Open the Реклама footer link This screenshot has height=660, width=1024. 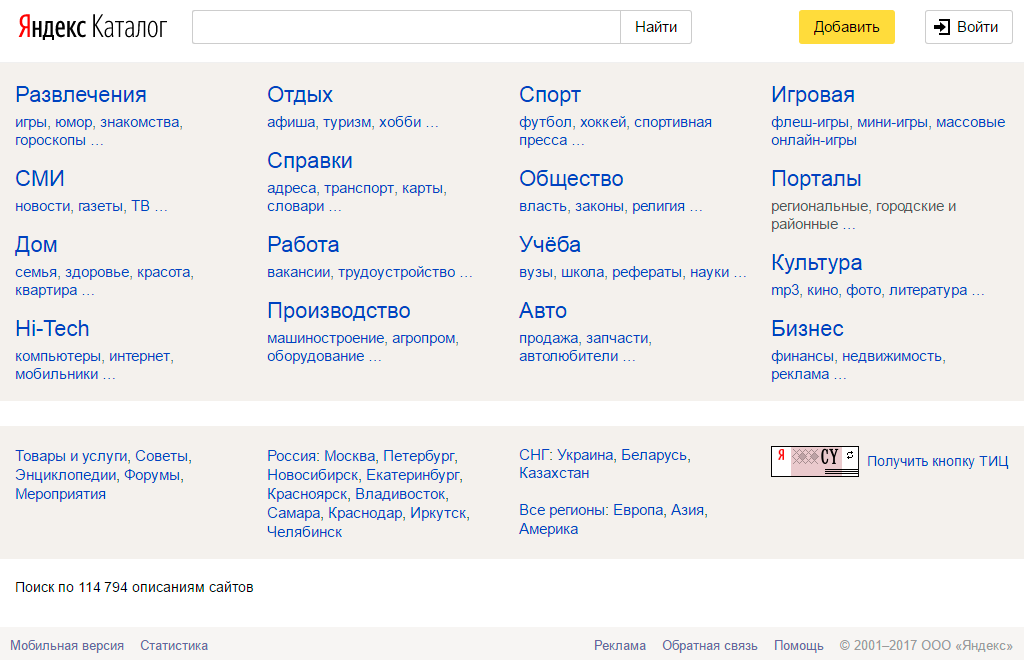(x=620, y=646)
